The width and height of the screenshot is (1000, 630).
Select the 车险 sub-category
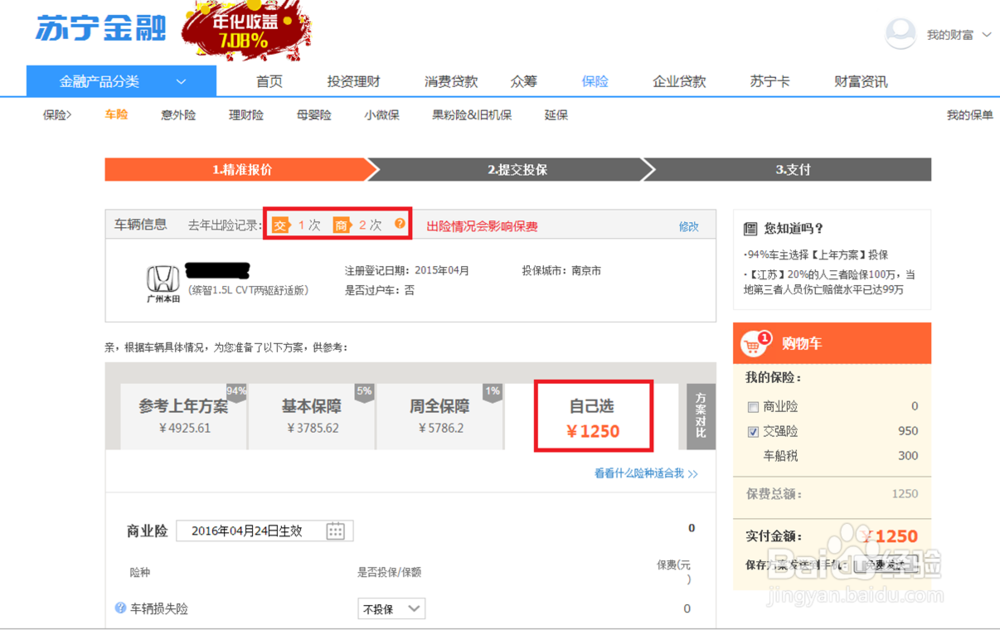(x=116, y=115)
